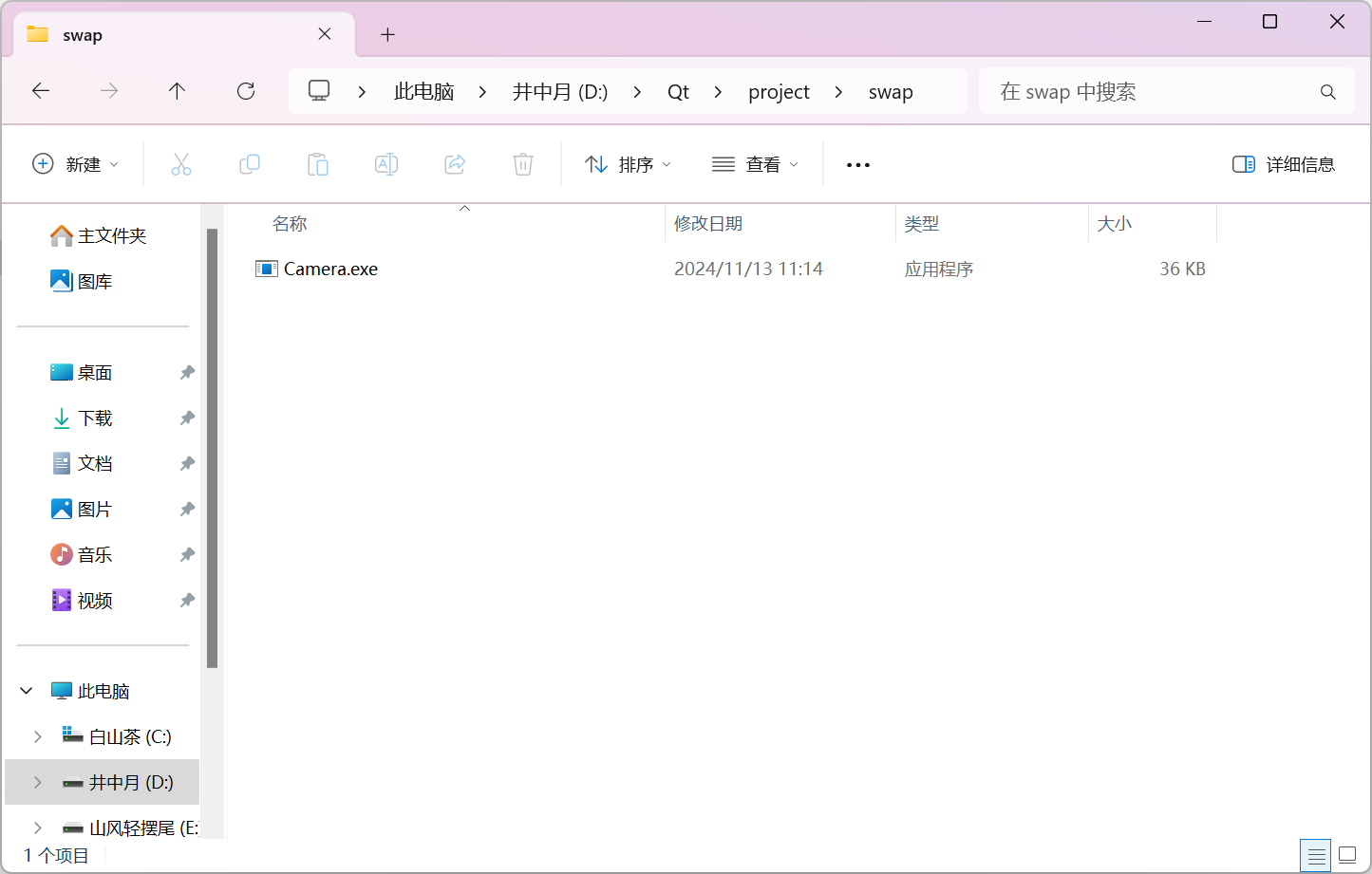Open chevron after Qt in address bar
This screenshot has width=1372, height=874.
click(718, 92)
